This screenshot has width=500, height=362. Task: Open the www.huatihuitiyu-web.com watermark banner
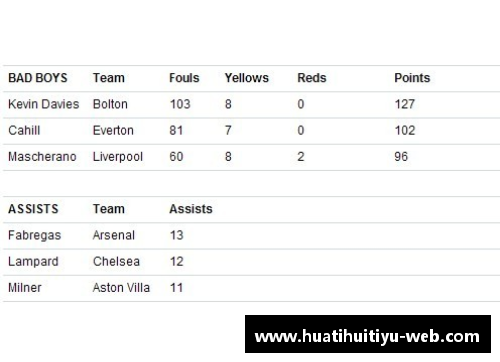(x=368, y=334)
